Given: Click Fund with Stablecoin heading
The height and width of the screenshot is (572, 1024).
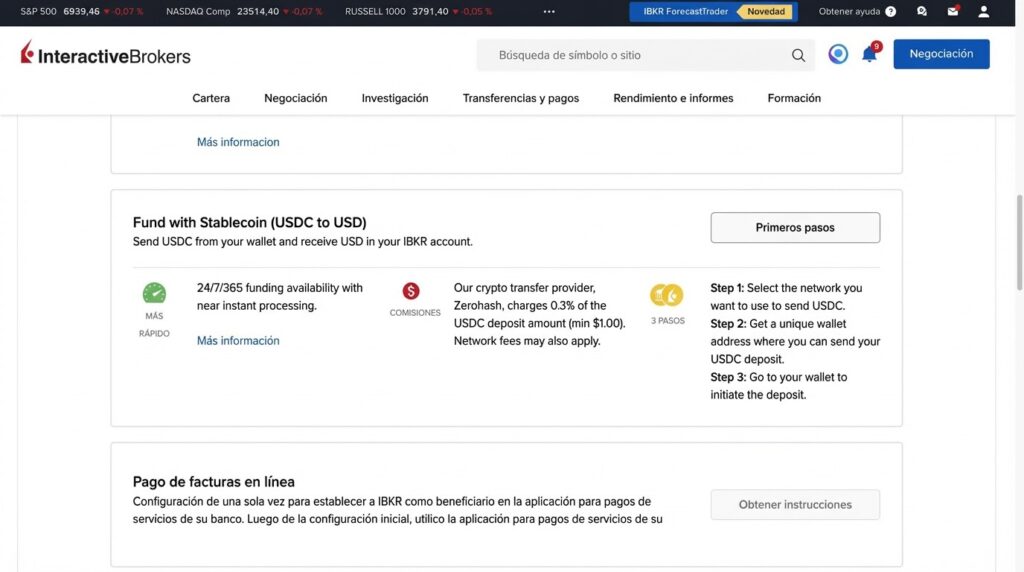Looking at the screenshot, I should pos(249,223).
